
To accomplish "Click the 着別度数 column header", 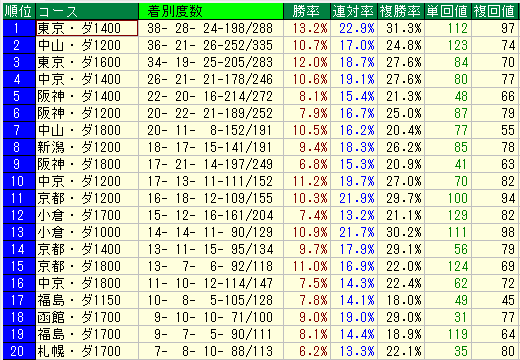I will pos(211,11).
